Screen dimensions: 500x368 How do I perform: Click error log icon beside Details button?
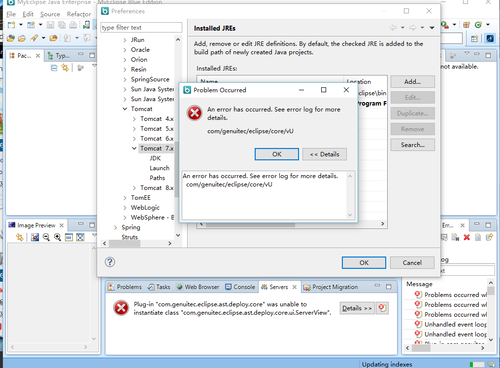tap(382, 308)
